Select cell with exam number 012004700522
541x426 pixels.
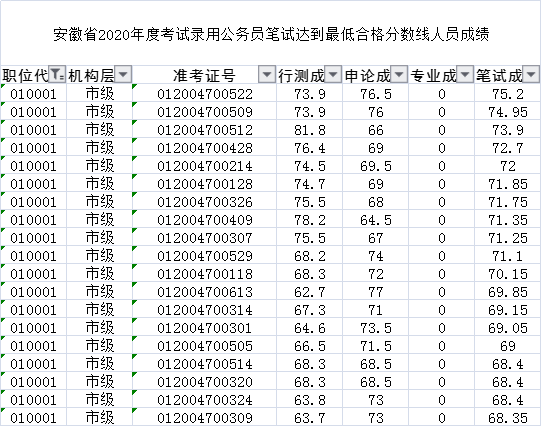205,94
